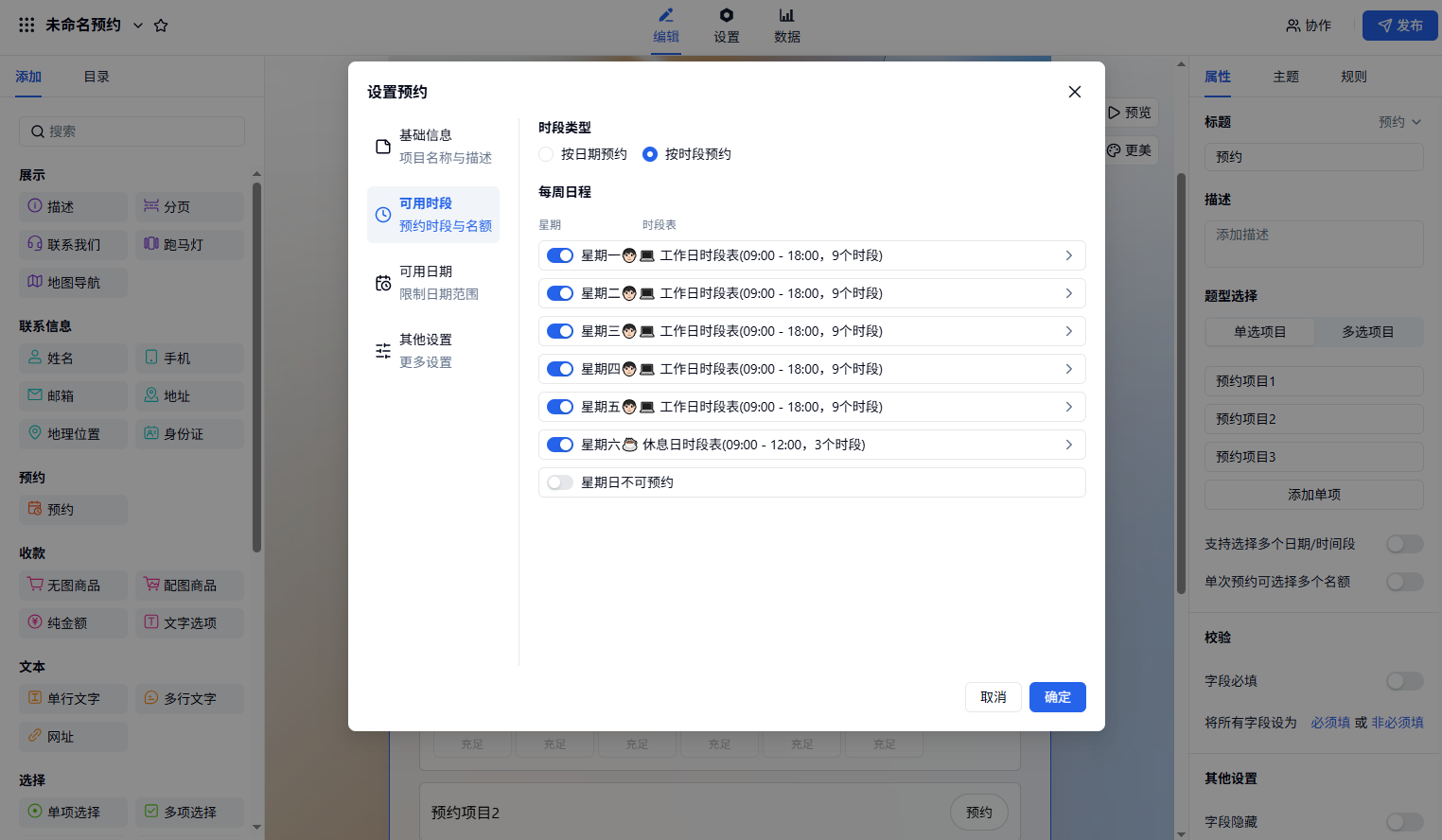This screenshot has width=1442, height=840.
Task: Open the apps grid menu icon
Action: (26, 26)
